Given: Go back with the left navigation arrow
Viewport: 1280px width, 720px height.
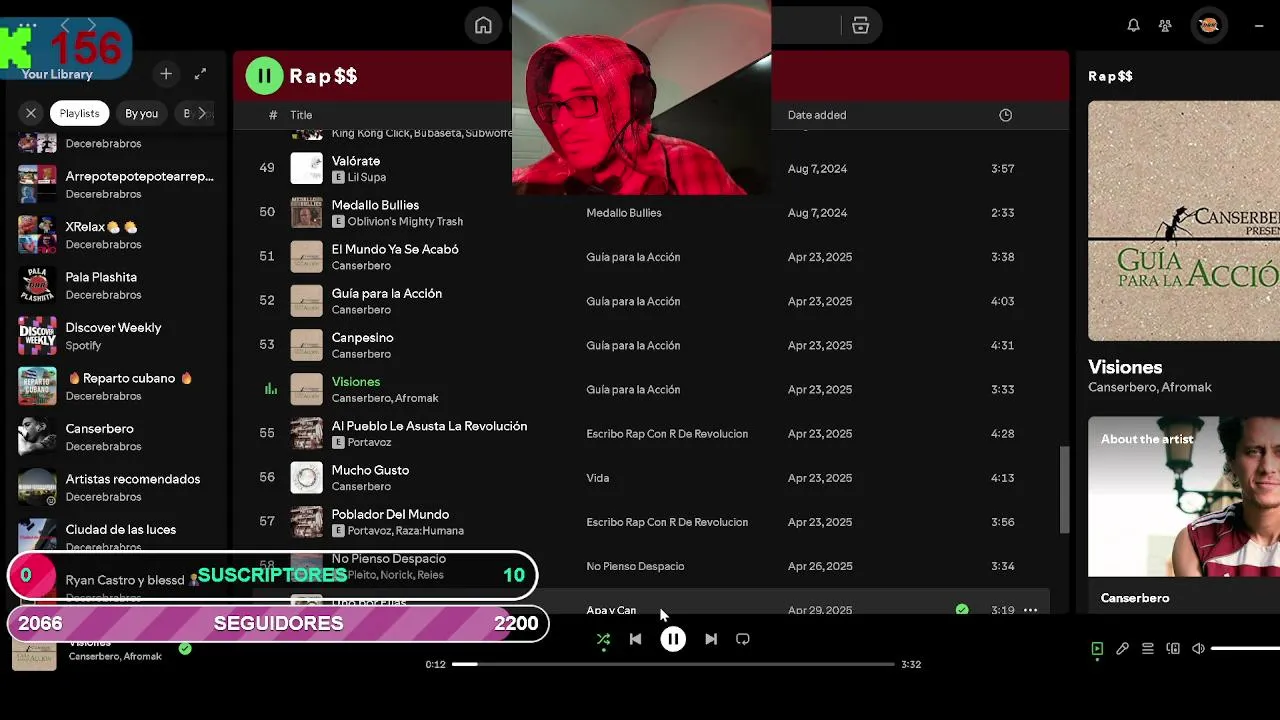Looking at the screenshot, I should (66, 25).
